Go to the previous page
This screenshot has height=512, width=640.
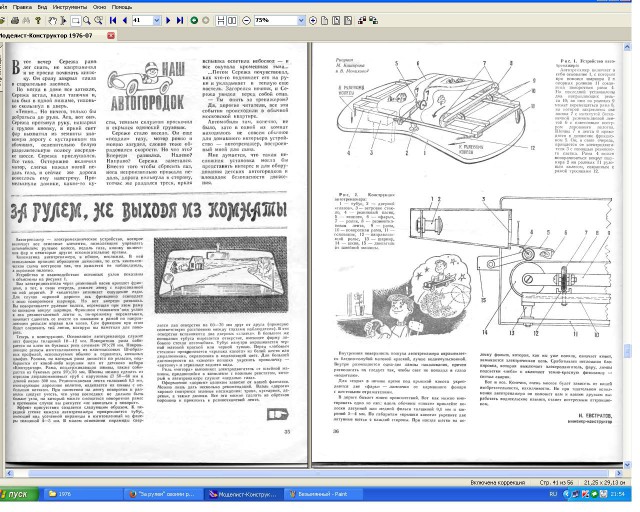(125, 20)
